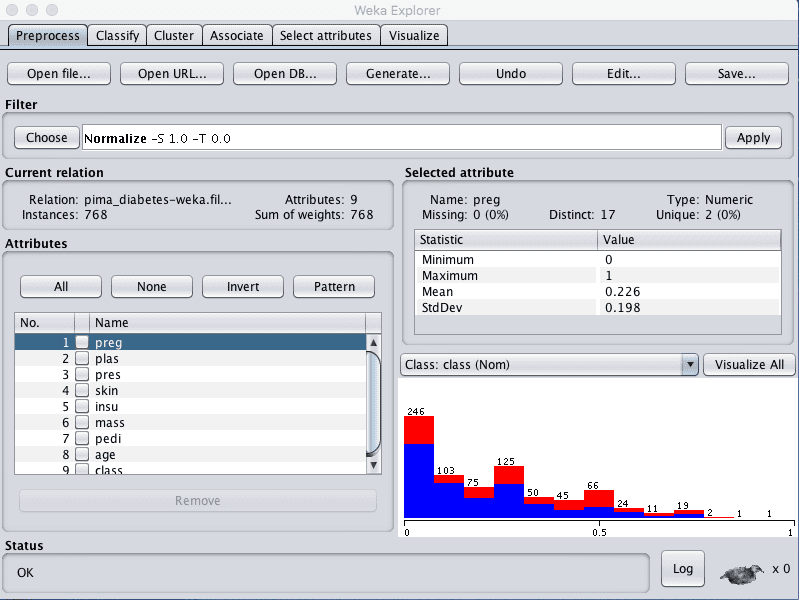
Task: Click the Normalize filter configuration field
Action: coord(402,138)
